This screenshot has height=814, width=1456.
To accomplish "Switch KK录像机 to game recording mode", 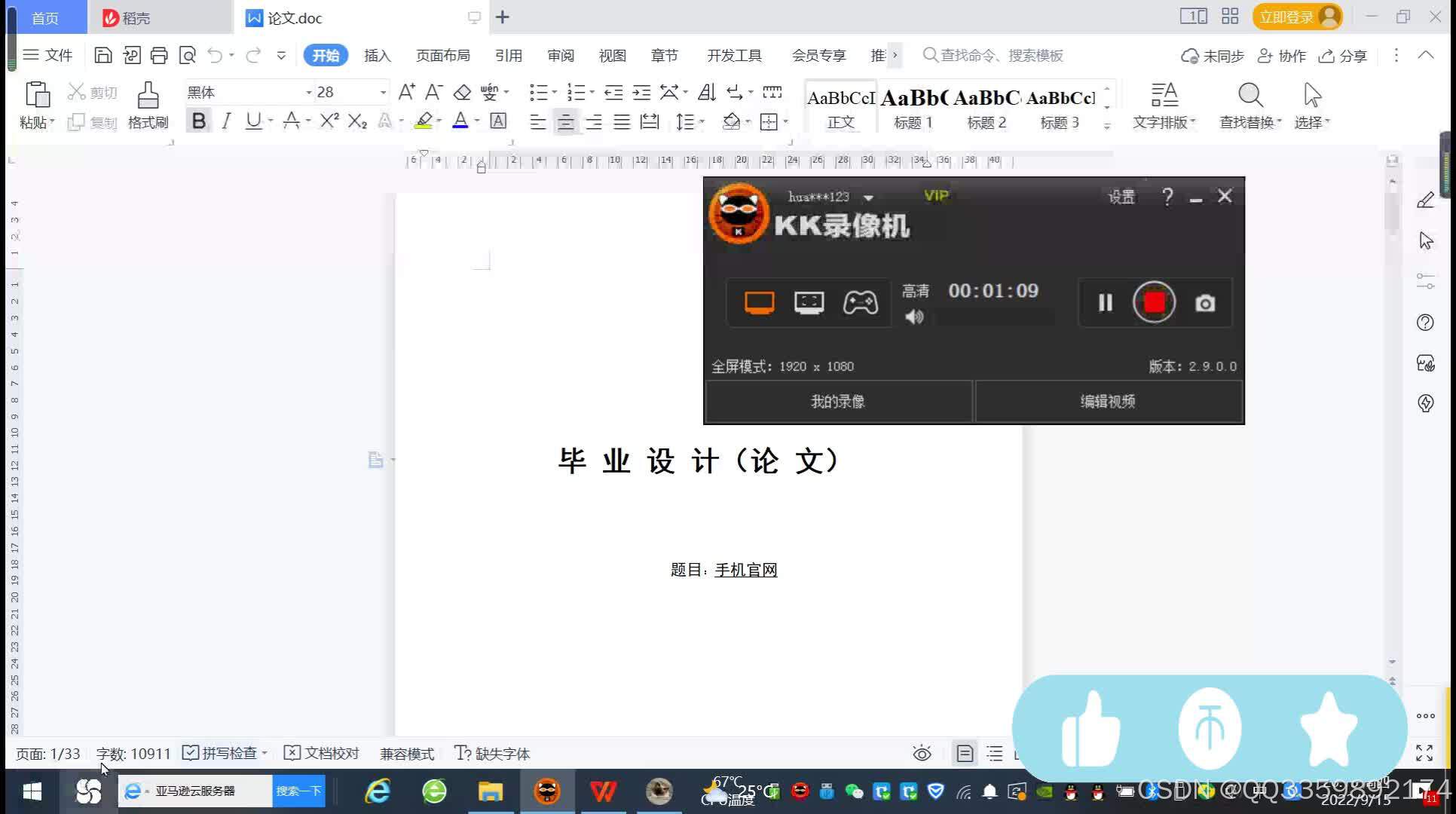I will 860,302.
